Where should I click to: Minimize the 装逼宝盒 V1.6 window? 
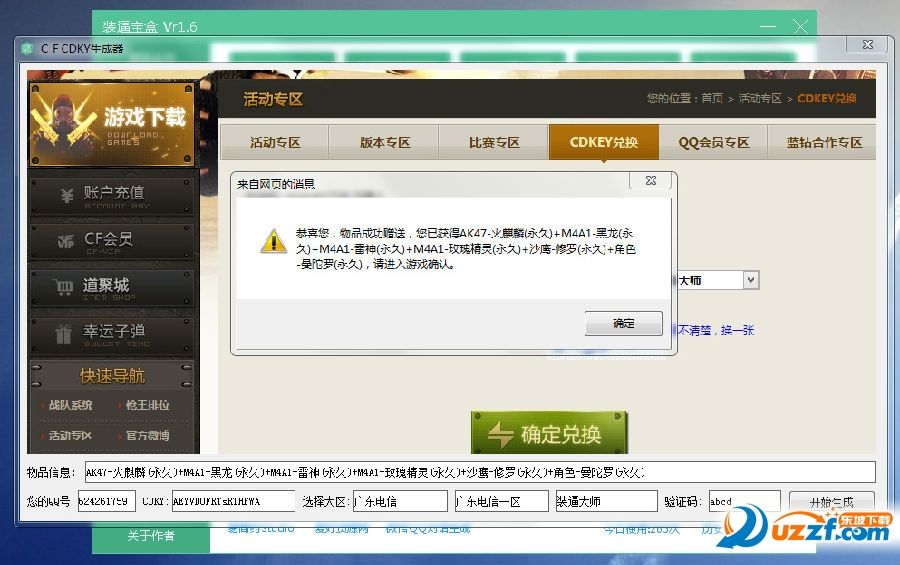pyautogui.click(x=767, y=26)
